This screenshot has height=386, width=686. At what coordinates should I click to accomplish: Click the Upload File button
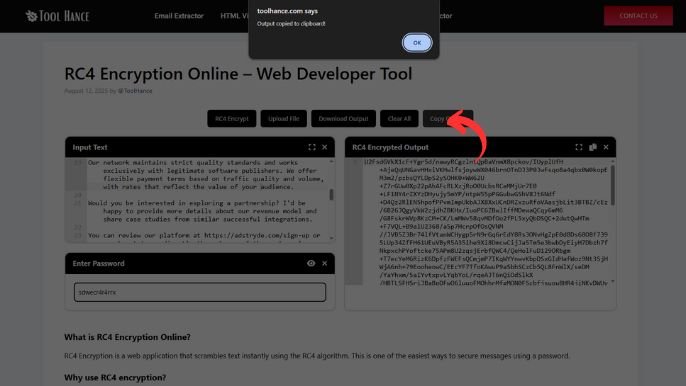(x=284, y=119)
